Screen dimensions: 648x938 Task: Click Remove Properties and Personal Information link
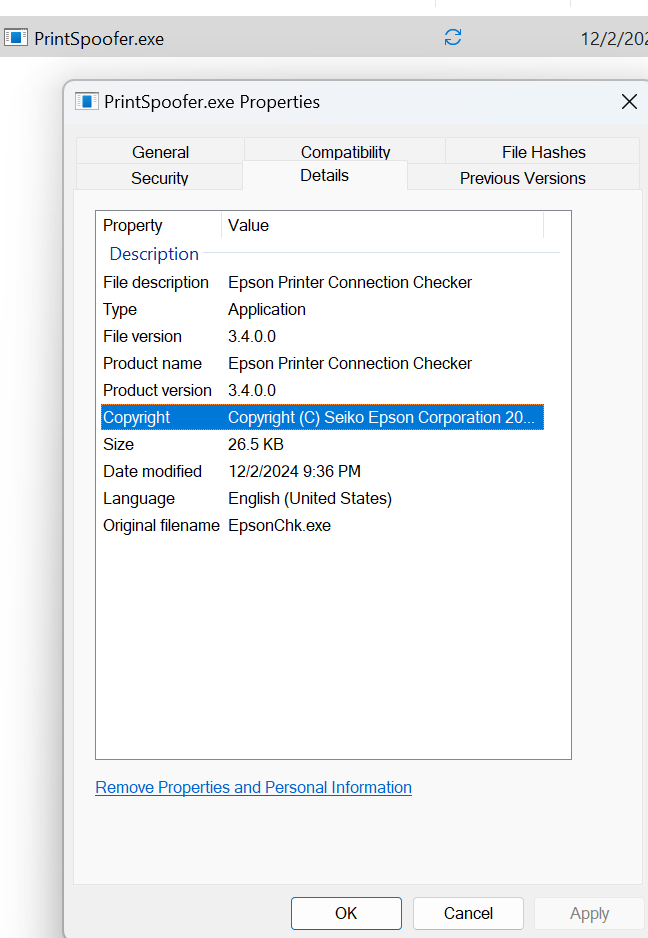click(x=253, y=788)
